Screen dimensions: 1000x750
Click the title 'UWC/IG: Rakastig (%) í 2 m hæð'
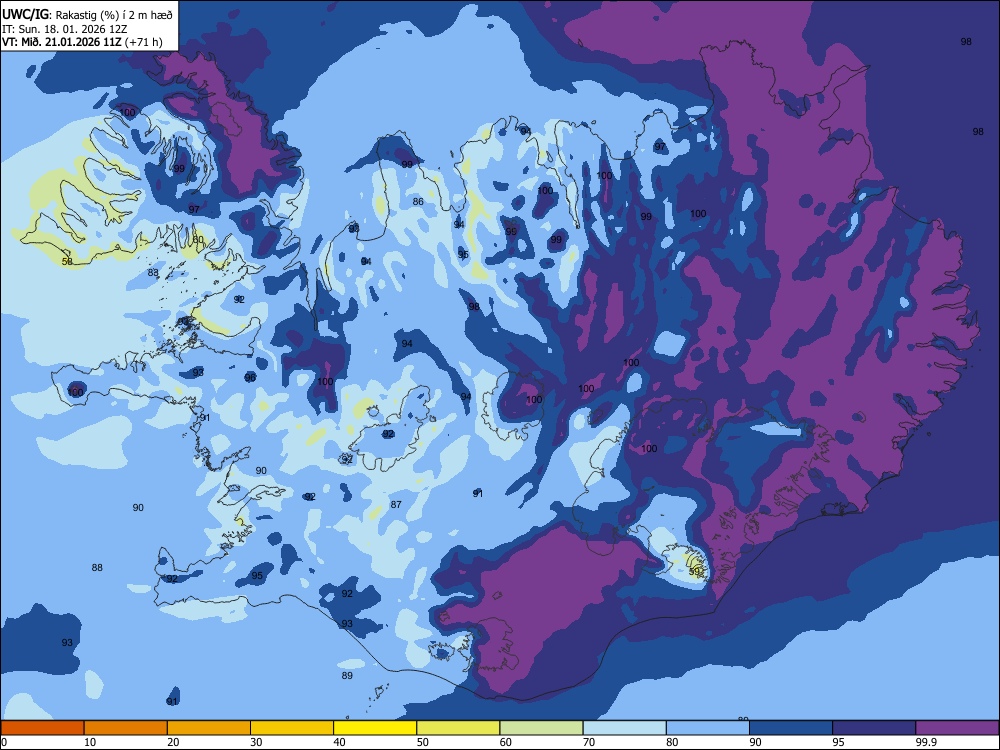pyautogui.click(x=87, y=15)
